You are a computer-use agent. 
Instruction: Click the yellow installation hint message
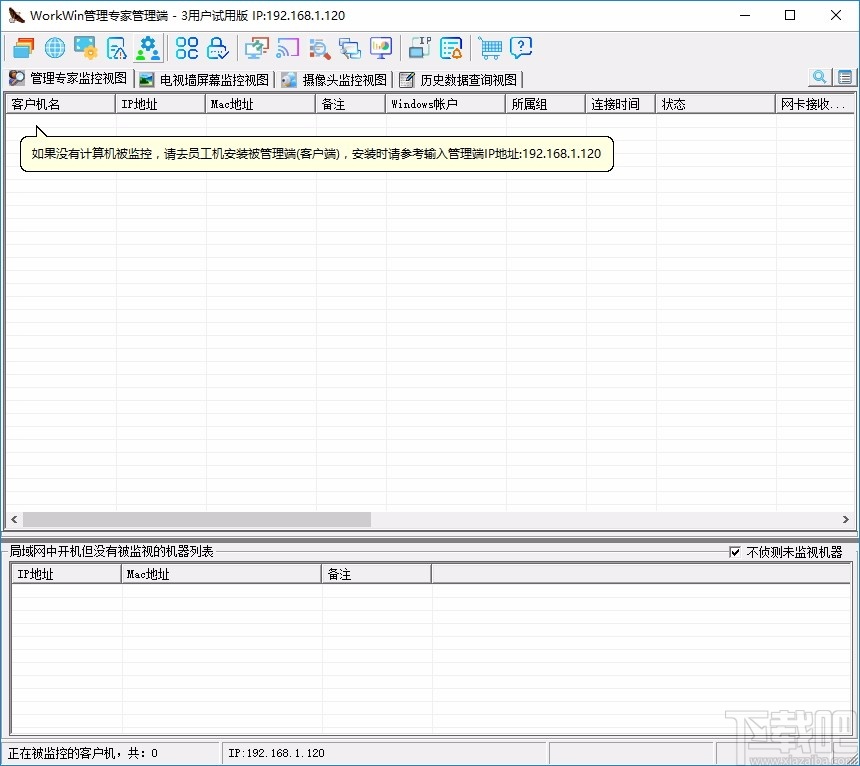pyautogui.click(x=316, y=154)
